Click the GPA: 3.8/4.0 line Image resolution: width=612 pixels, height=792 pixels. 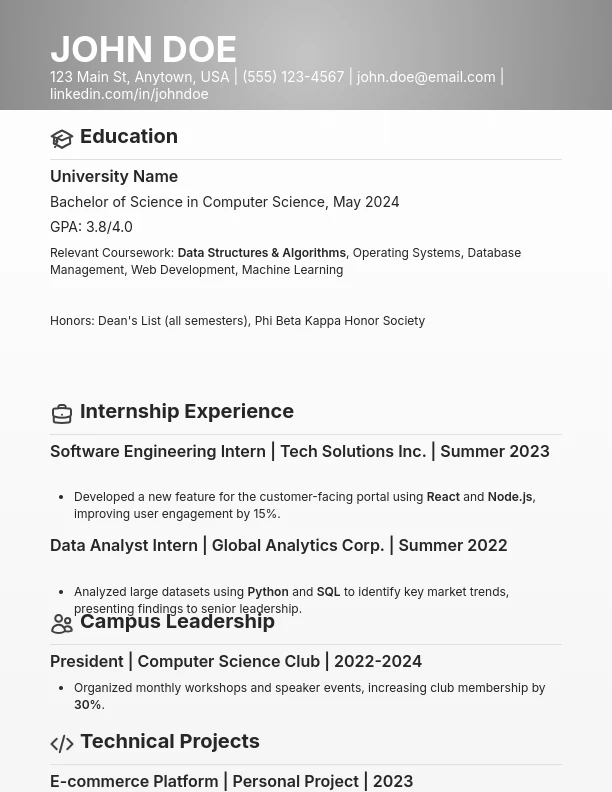pyautogui.click(x=91, y=227)
